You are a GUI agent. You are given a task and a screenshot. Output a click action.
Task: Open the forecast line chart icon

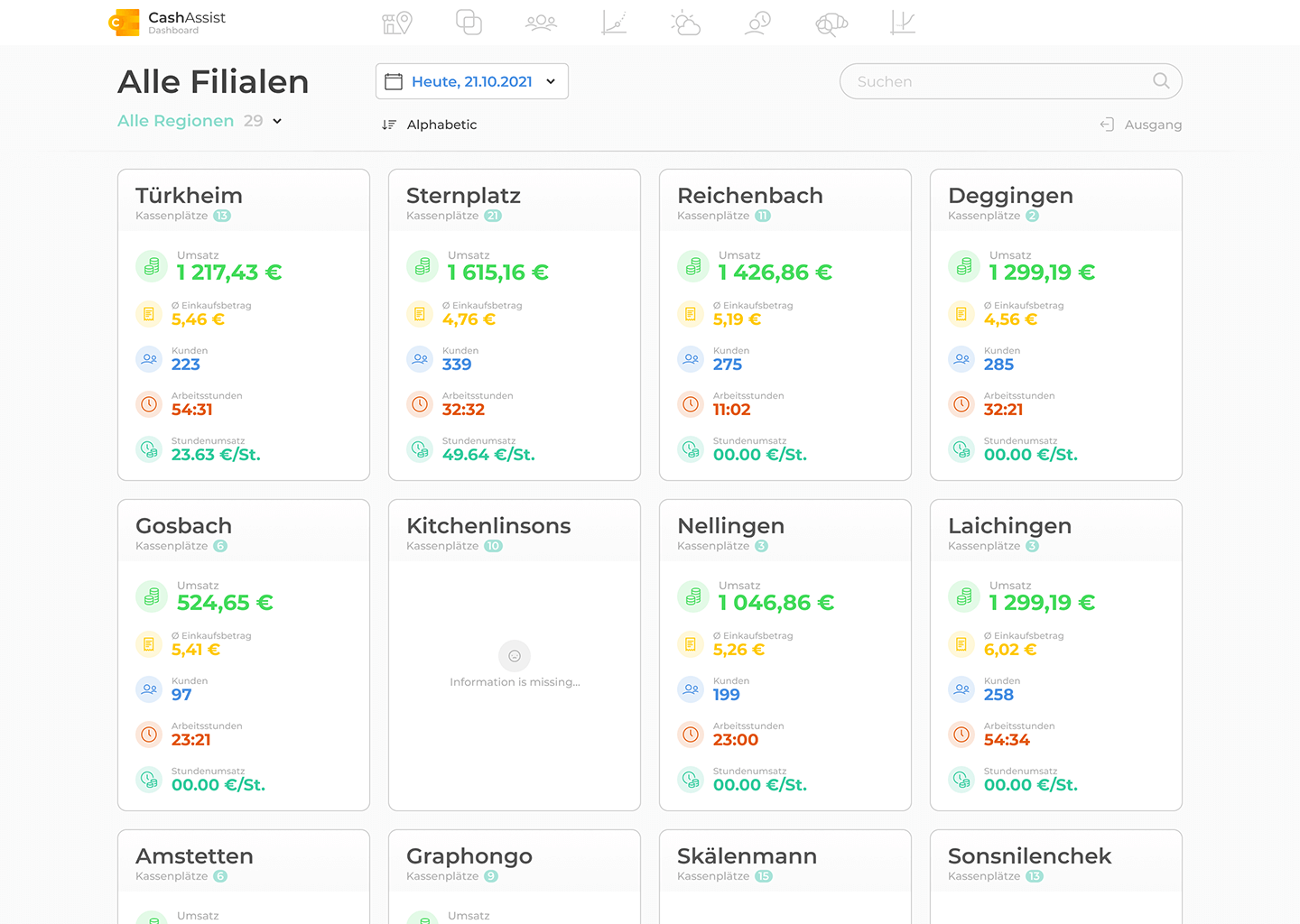(x=614, y=23)
